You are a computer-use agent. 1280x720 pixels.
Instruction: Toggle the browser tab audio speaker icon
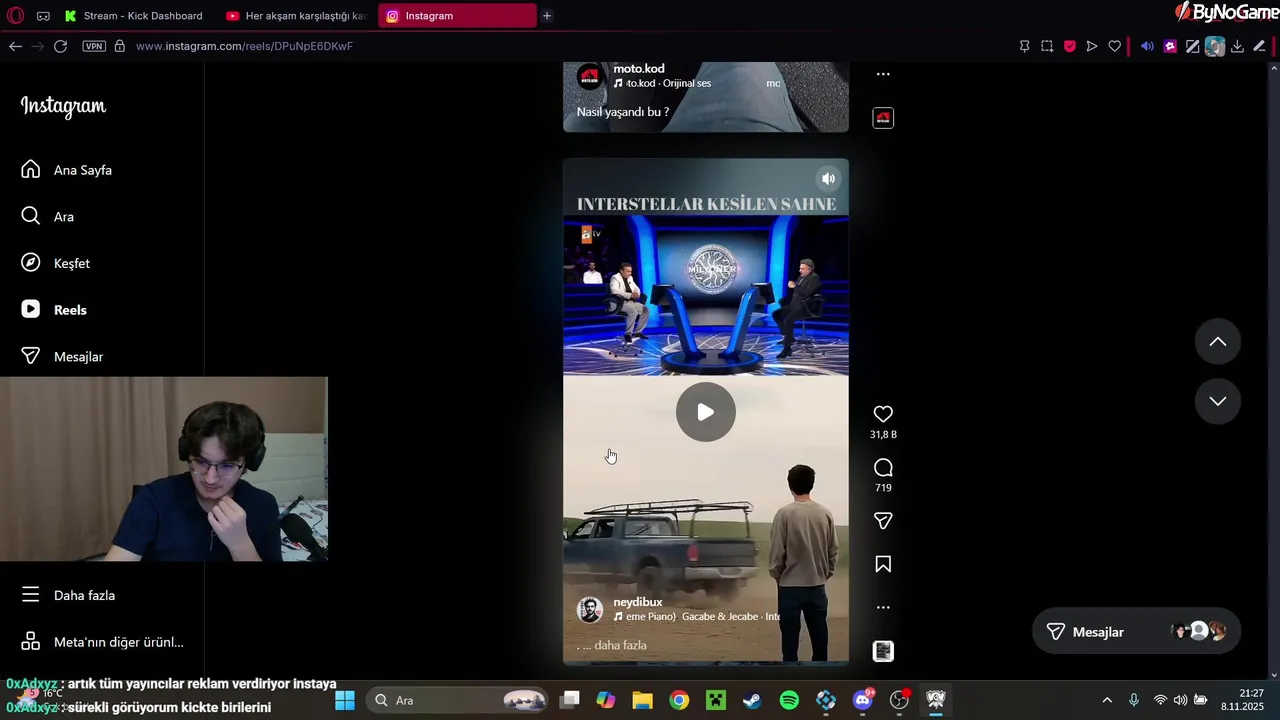pos(1147,46)
